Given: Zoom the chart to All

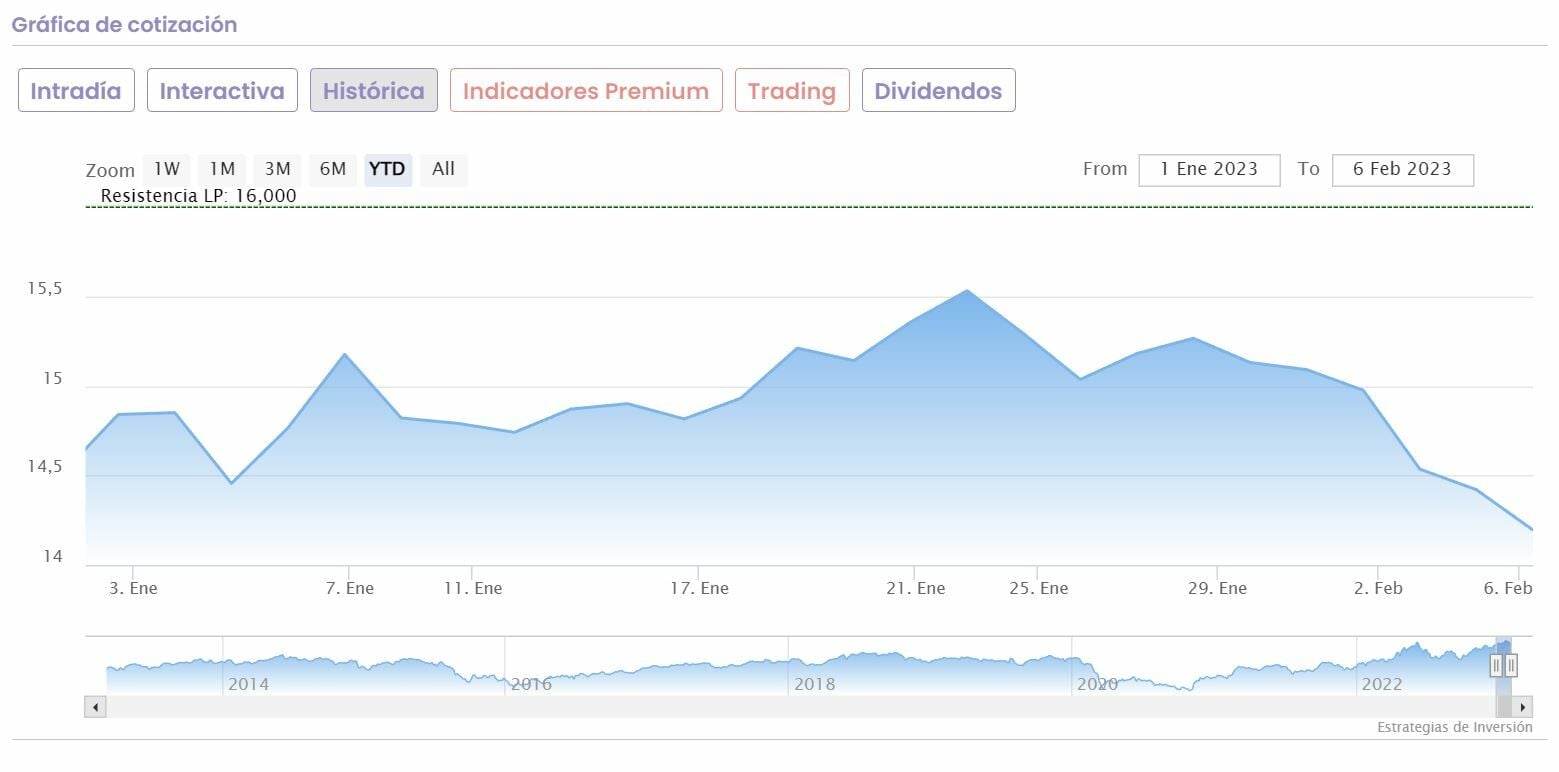Looking at the screenshot, I should 443,169.
